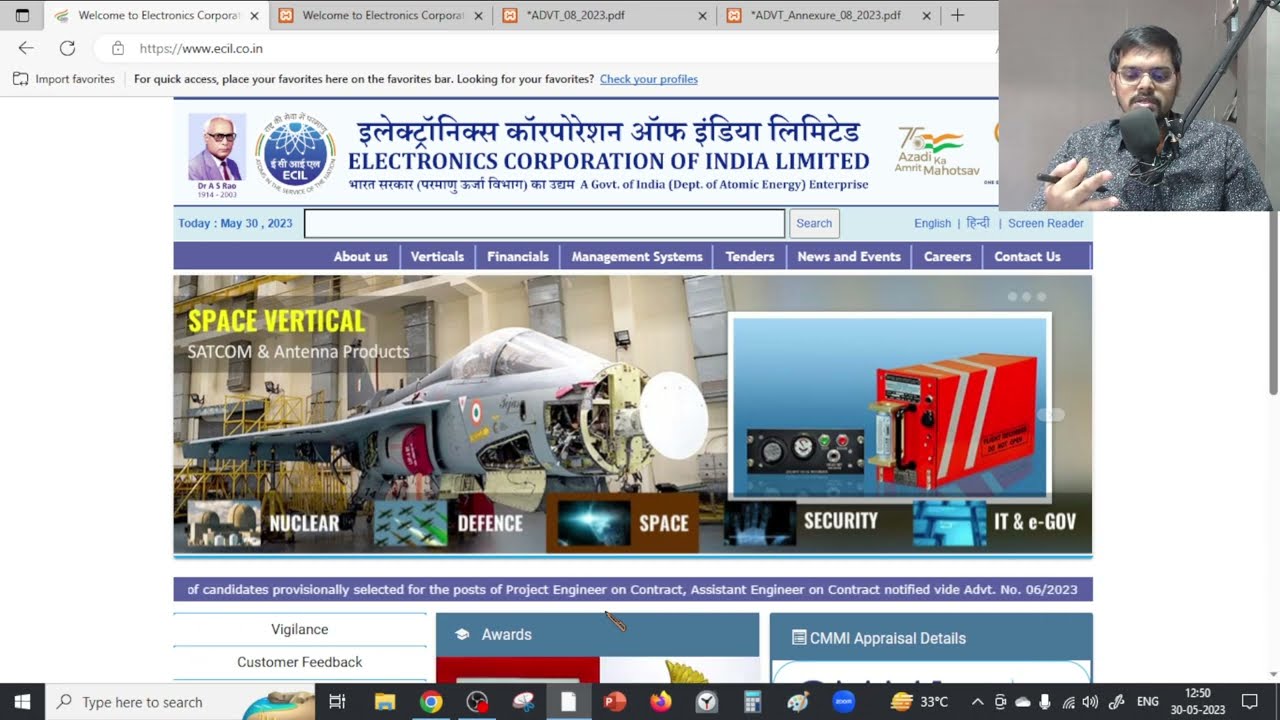Open the News and Events menu
Screen dimensions: 1280x720
849,256
